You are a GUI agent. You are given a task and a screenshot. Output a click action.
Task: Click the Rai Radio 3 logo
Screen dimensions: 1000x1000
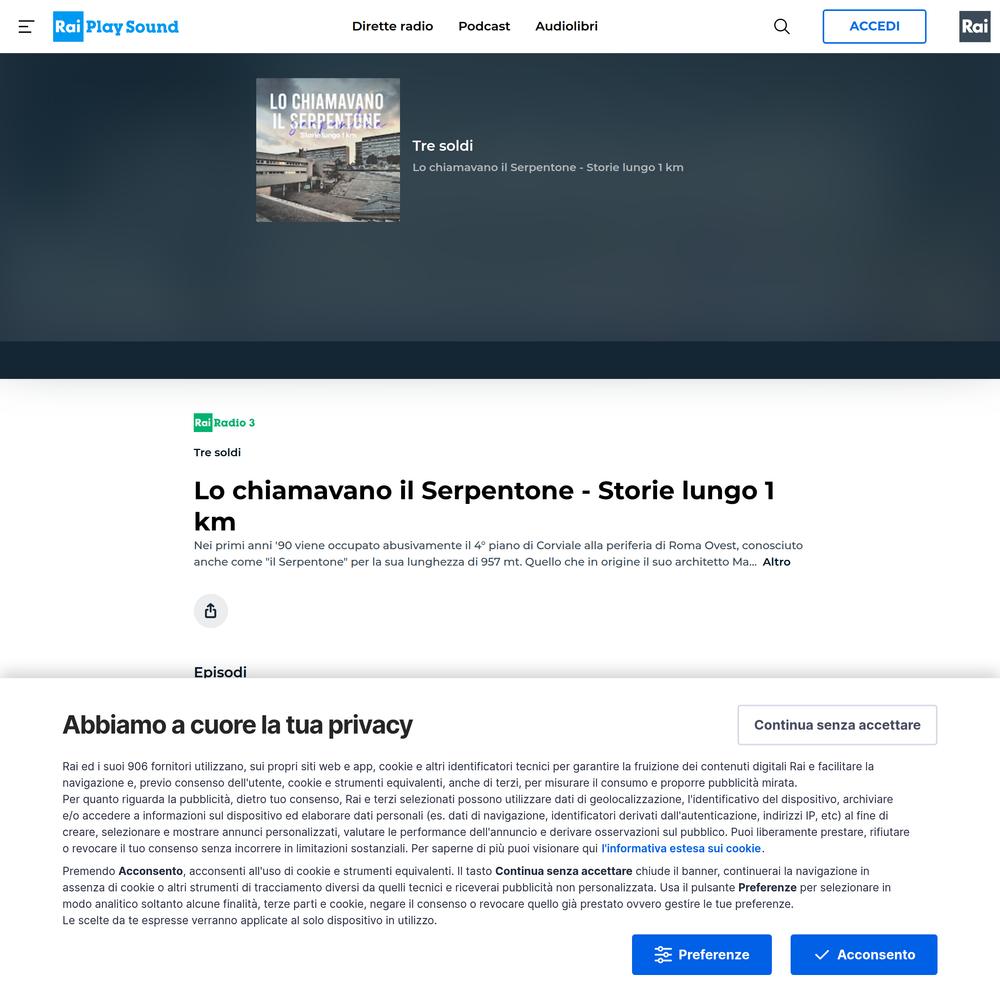224,422
